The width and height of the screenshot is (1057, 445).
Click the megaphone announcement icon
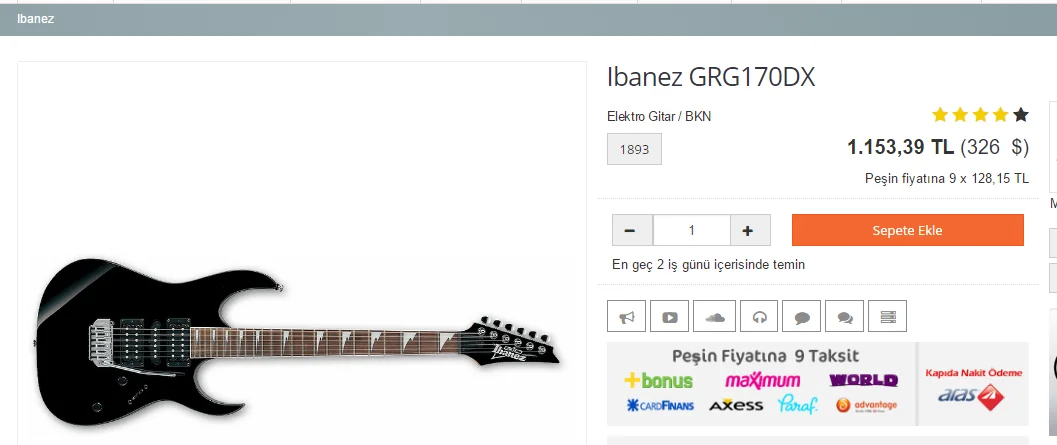click(626, 316)
